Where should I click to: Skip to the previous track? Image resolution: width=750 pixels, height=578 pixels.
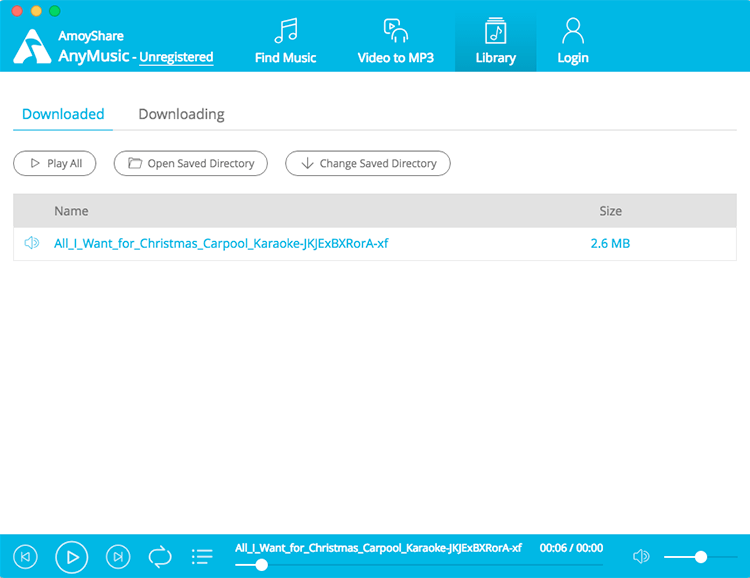(25, 557)
